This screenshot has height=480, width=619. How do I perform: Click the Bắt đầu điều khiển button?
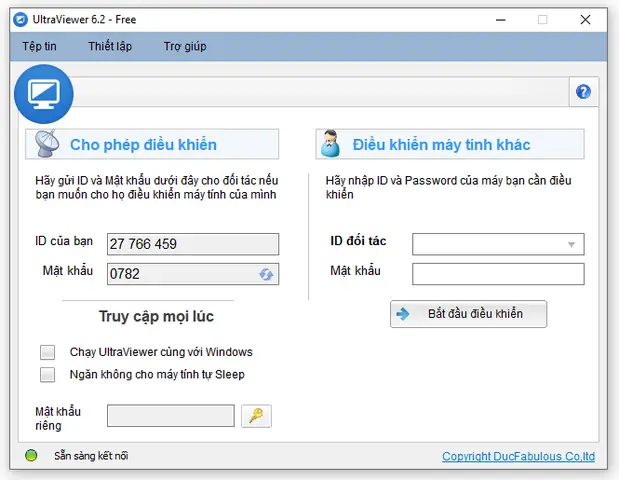coord(469,314)
